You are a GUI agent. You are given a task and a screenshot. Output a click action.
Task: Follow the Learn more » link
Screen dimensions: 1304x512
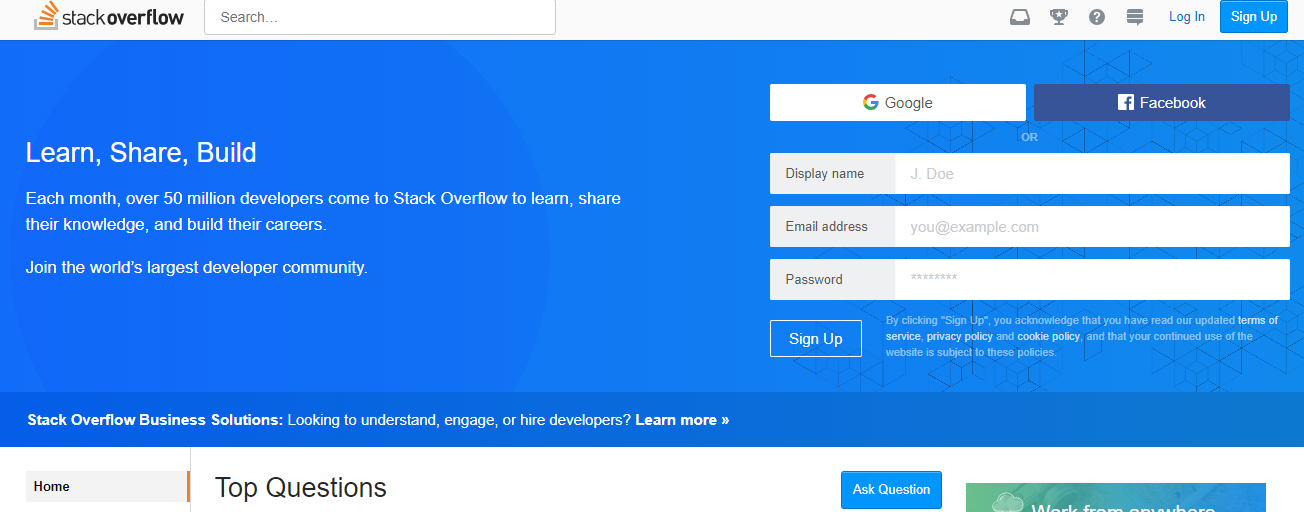point(682,420)
